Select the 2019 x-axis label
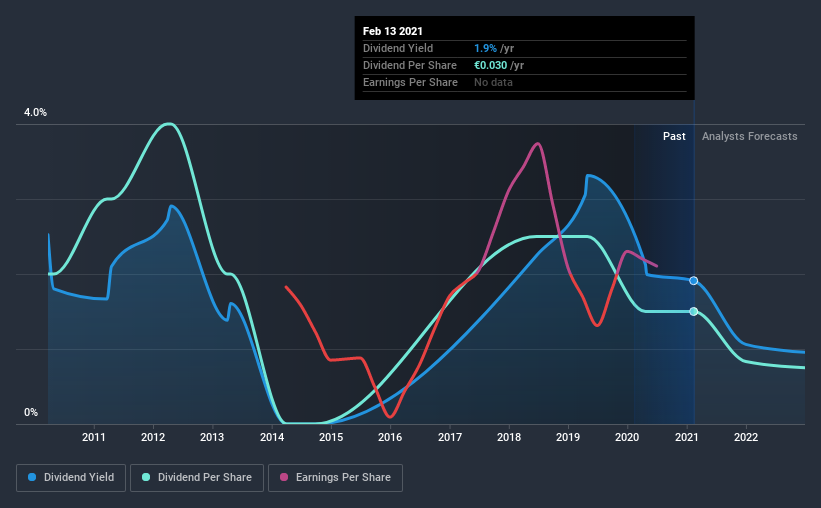Image resolution: width=821 pixels, height=508 pixels. pyautogui.click(x=568, y=437)
